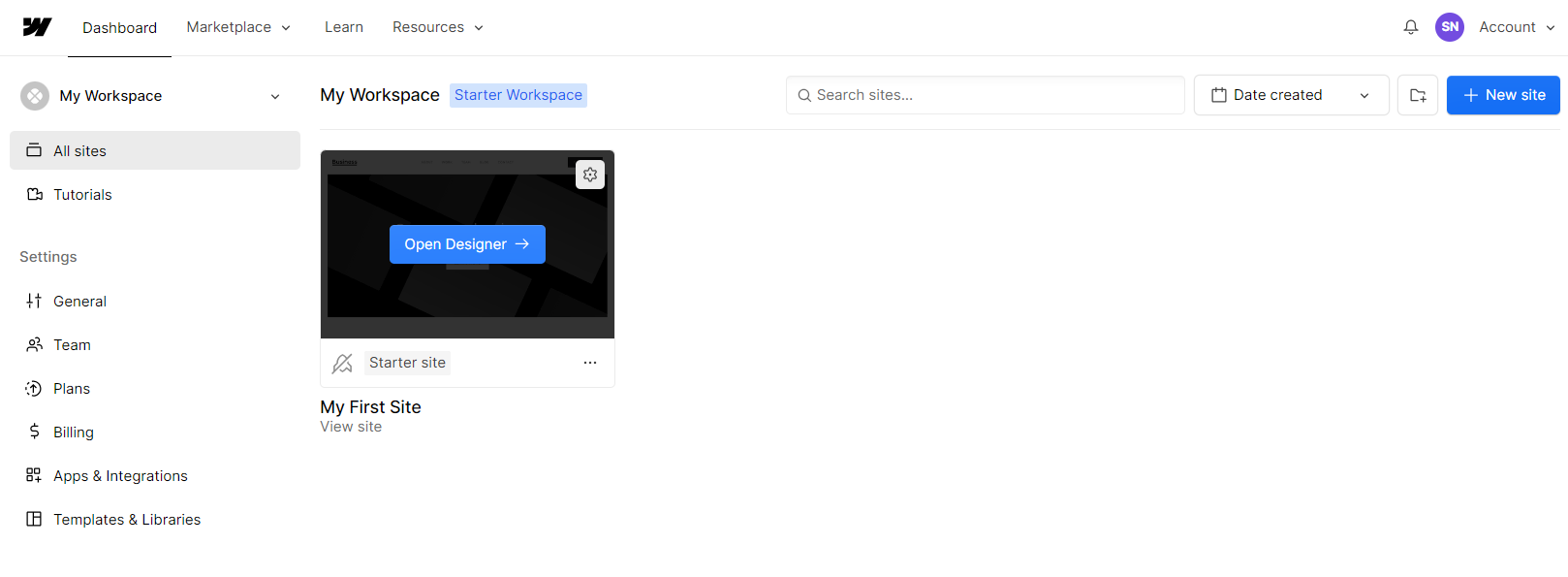Image resolution: width=1568 pixels, height=577 pixels.
Task: Click the Webflow logo icon
Action: (37, 27)
